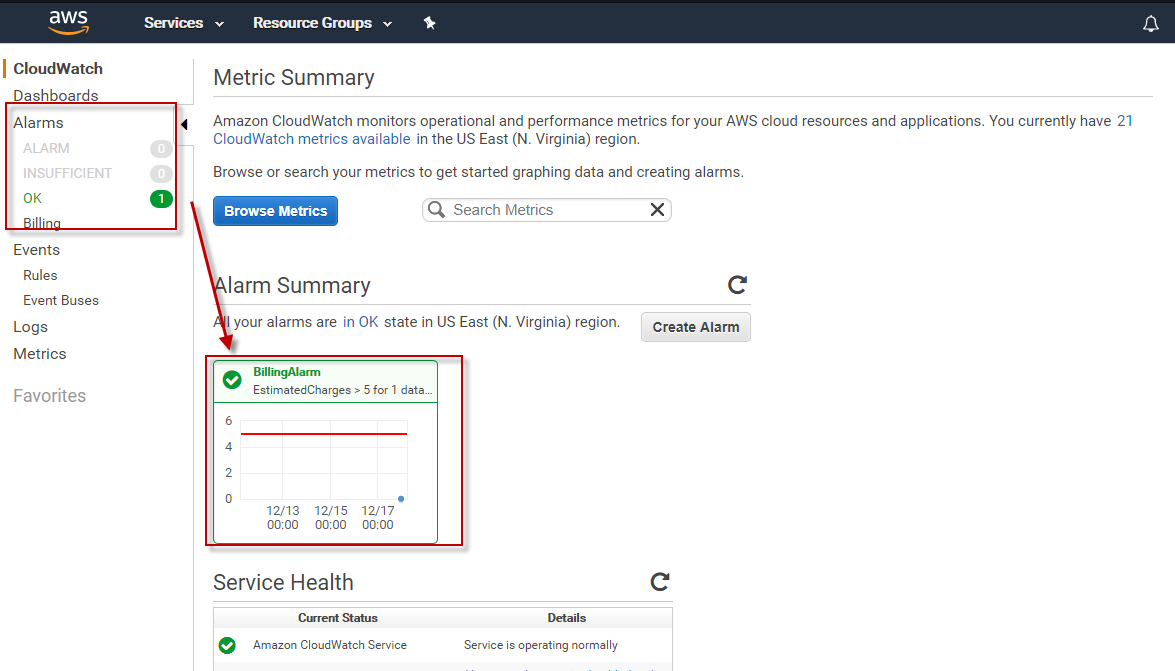Click the pin shortcut icon in navbar

(430, 23)
